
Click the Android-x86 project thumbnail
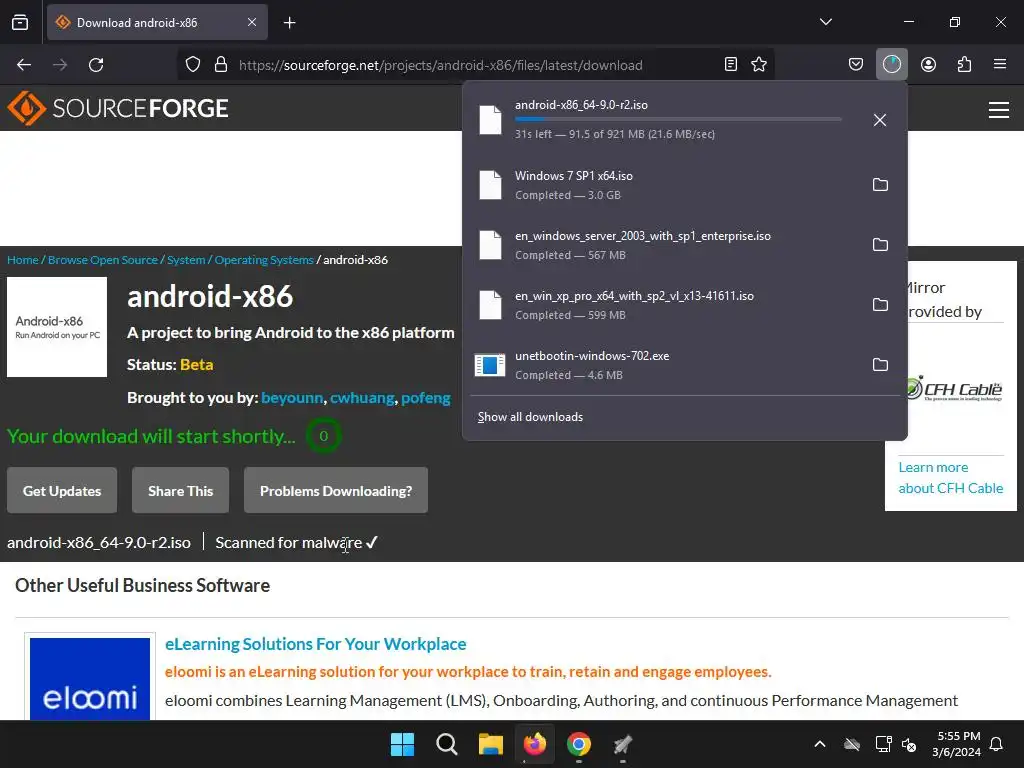pos(57,327)
